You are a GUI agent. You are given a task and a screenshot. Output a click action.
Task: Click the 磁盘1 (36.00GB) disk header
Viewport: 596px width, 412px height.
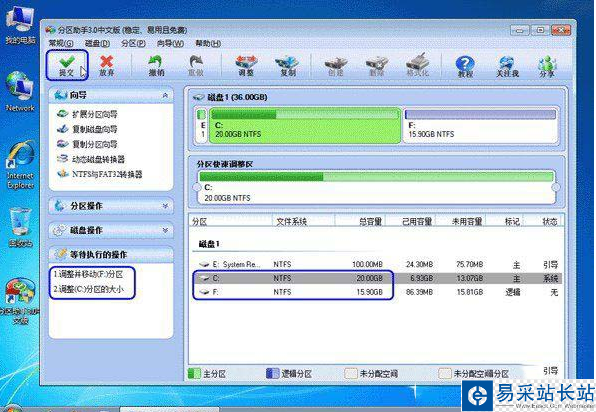click(237, 97)
